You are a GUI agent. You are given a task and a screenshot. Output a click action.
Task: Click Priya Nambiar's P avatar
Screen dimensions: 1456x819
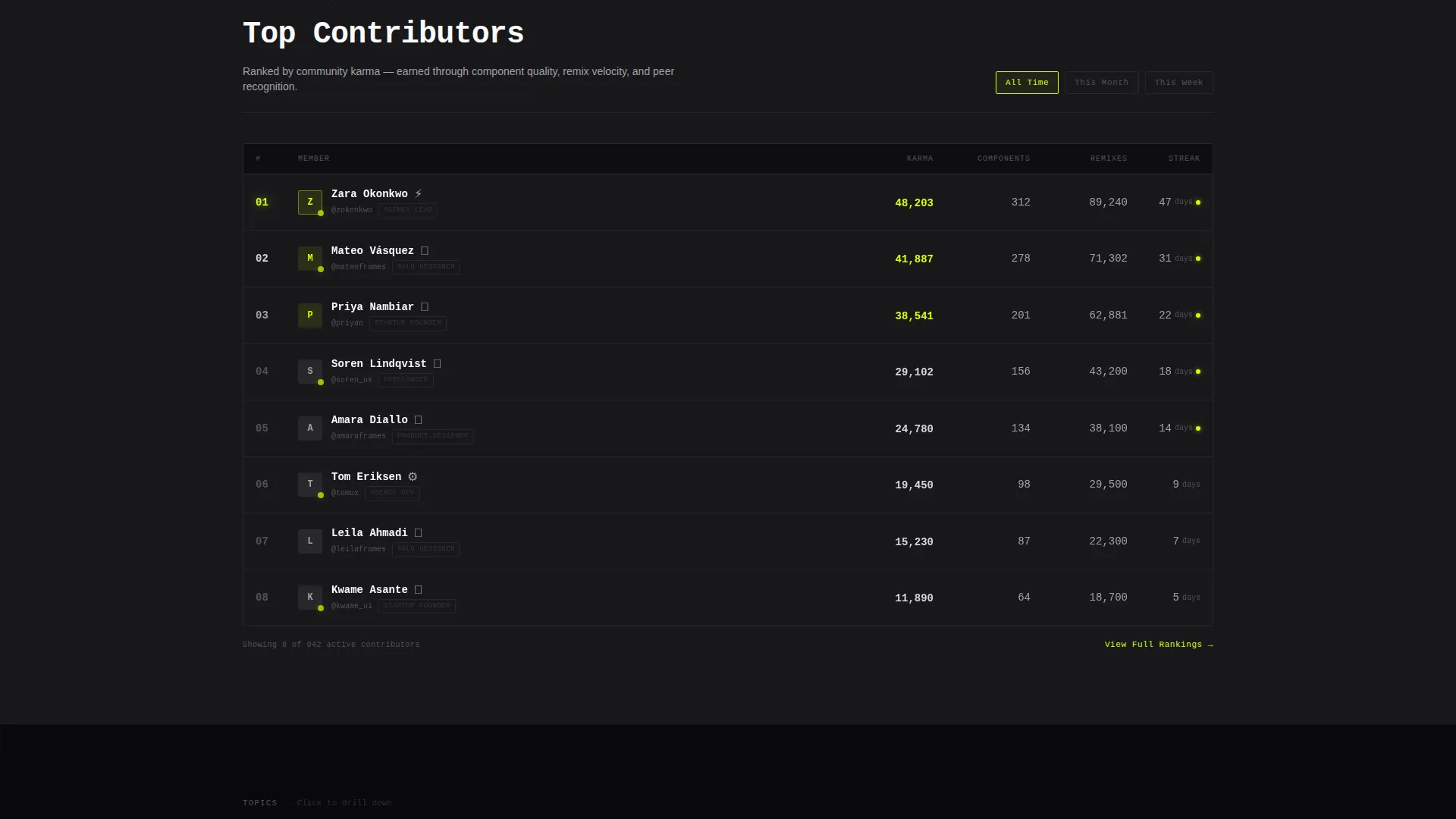pyautogui.click(x=310, y=315)
